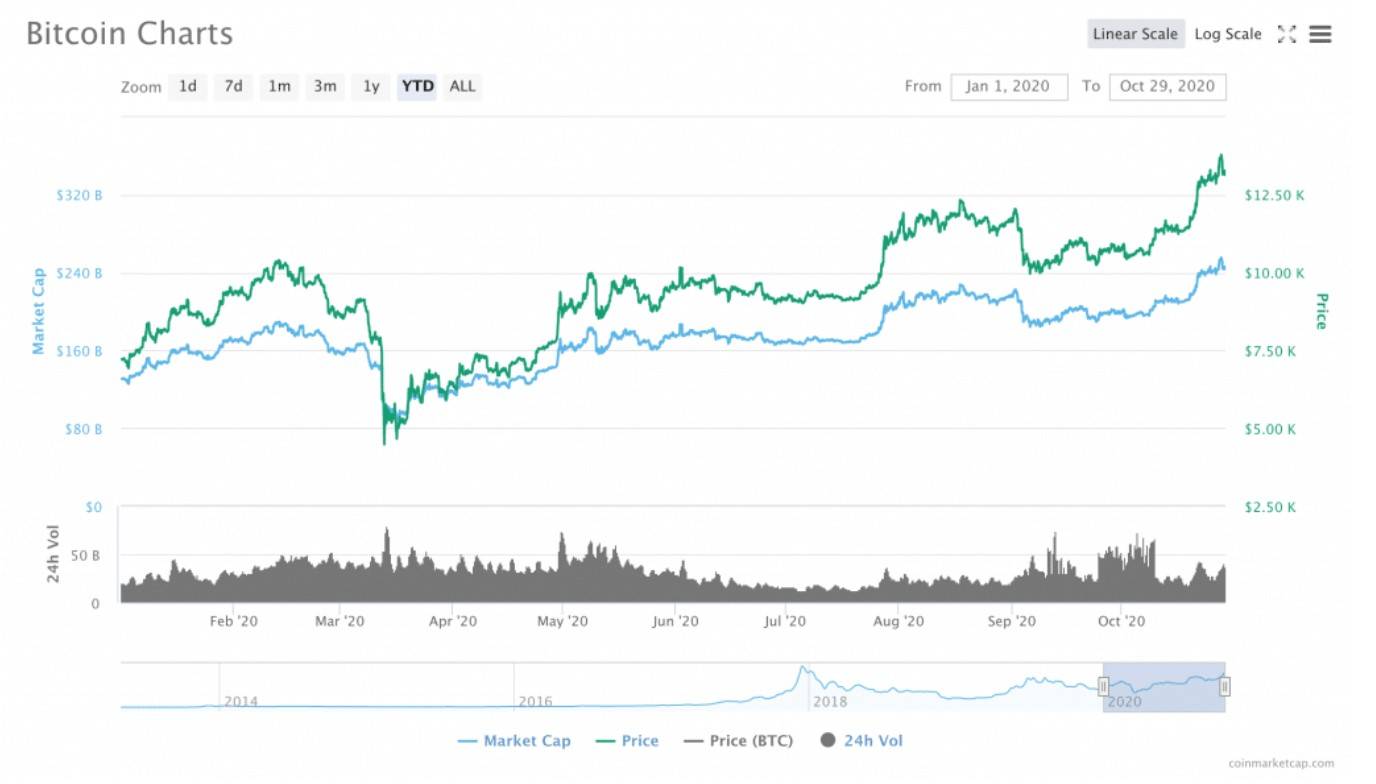This screenshot has width=1376, height=784.
Task: Choose the 3m zoom option
Action: tap(325, 86)
